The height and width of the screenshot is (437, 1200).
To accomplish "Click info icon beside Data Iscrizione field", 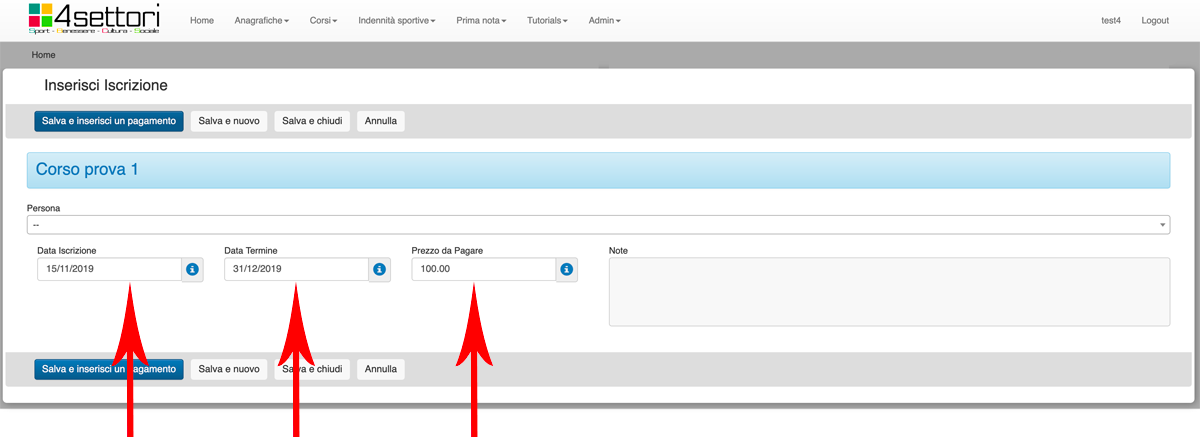I will tap(192, 269).
